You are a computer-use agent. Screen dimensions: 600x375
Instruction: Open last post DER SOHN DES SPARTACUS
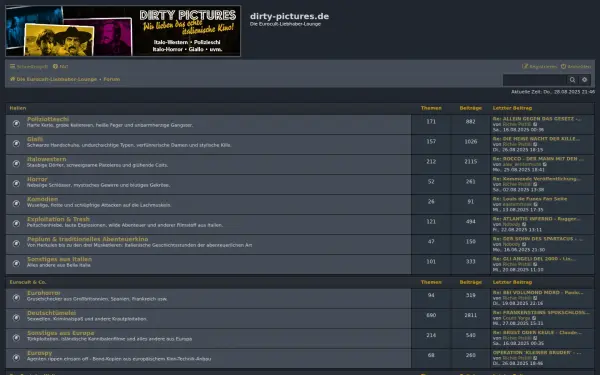(x=538, y=239)
